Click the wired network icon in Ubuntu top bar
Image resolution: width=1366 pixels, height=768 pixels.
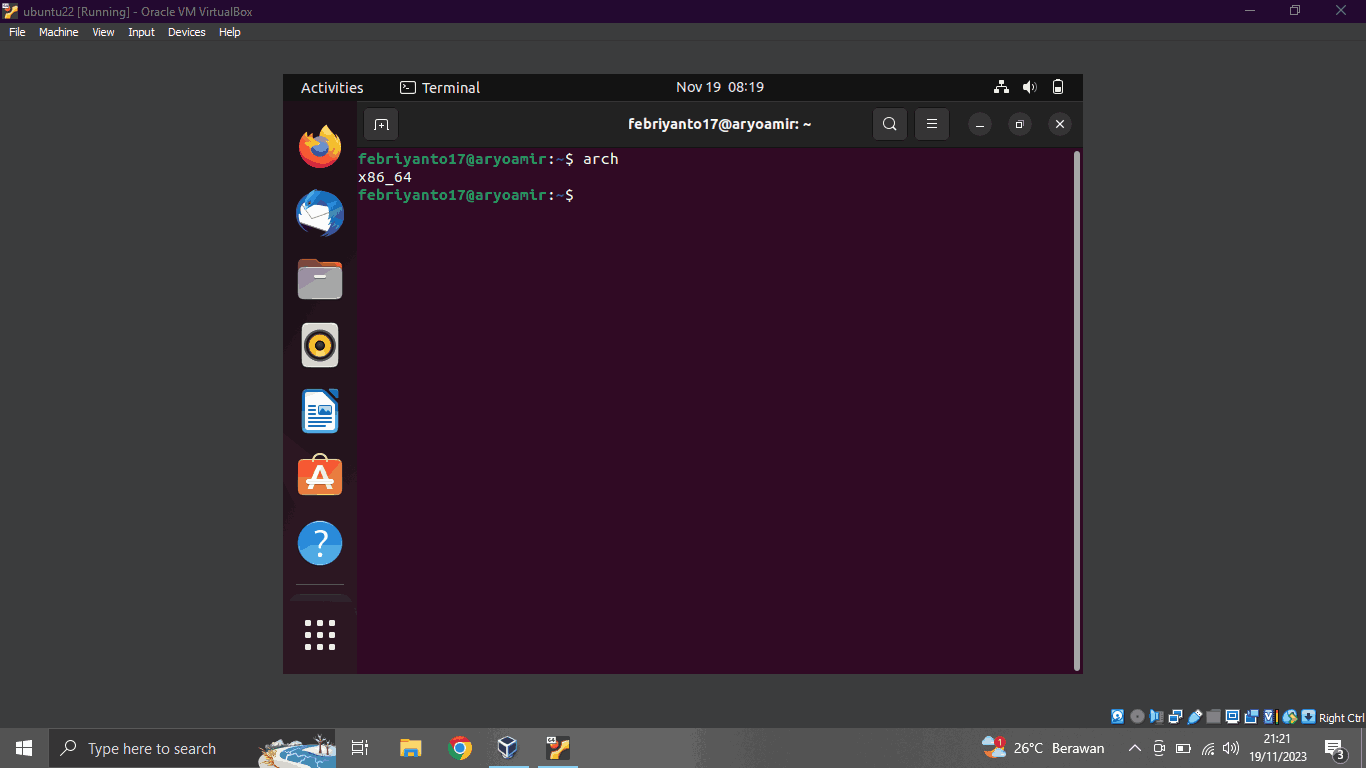[1001, 87]
